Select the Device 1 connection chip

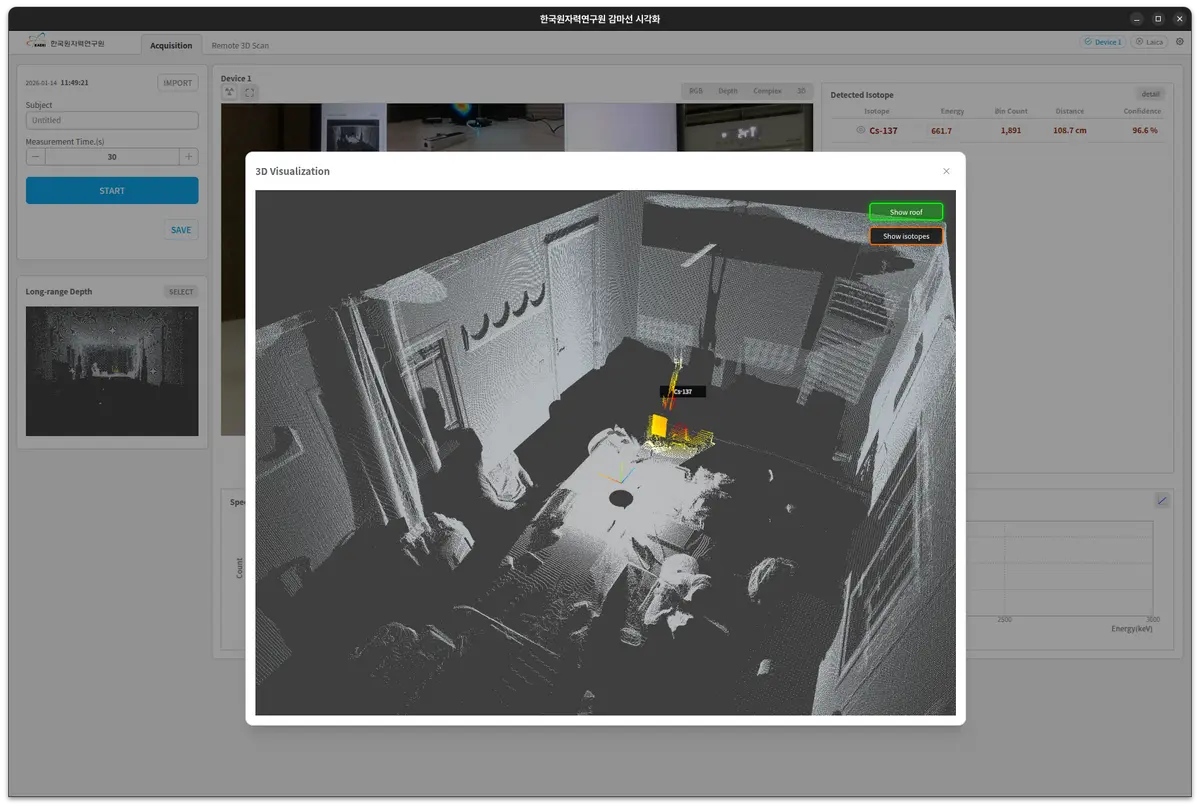click(x=1102, y=43)
